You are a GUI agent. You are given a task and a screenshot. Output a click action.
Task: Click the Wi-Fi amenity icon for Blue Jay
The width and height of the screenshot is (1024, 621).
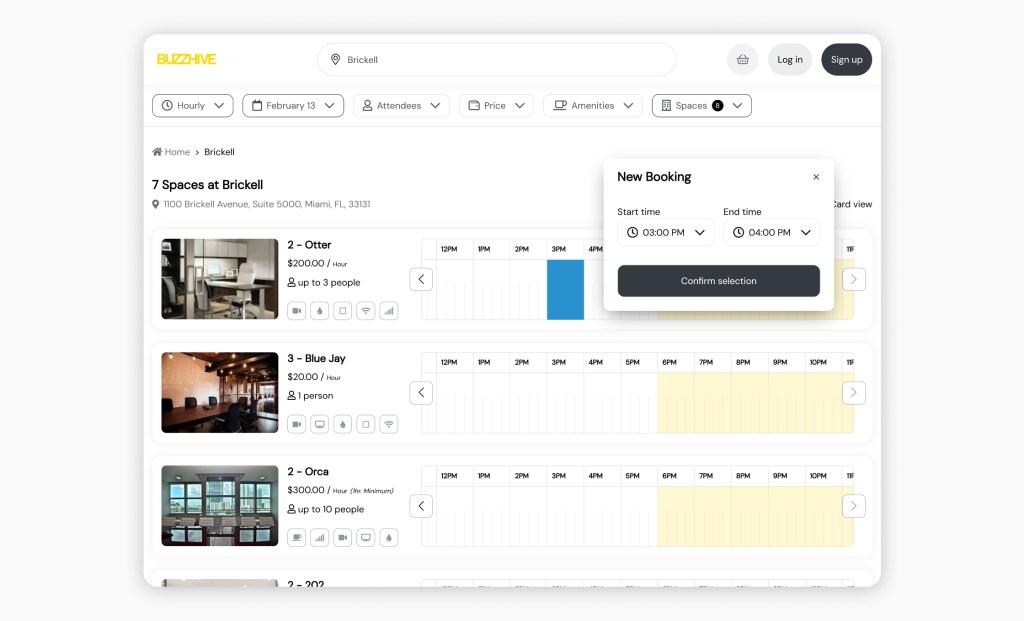(x=389, y=424)
